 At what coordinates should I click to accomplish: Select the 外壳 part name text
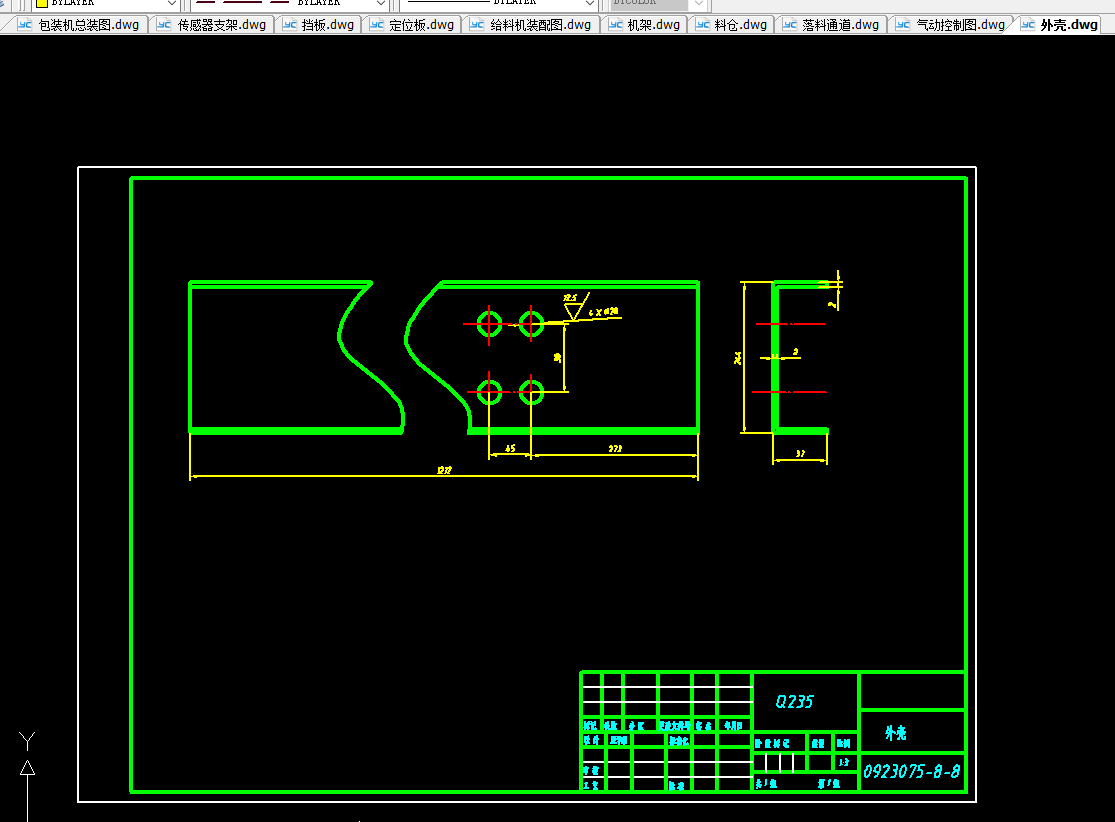[895, 733]
